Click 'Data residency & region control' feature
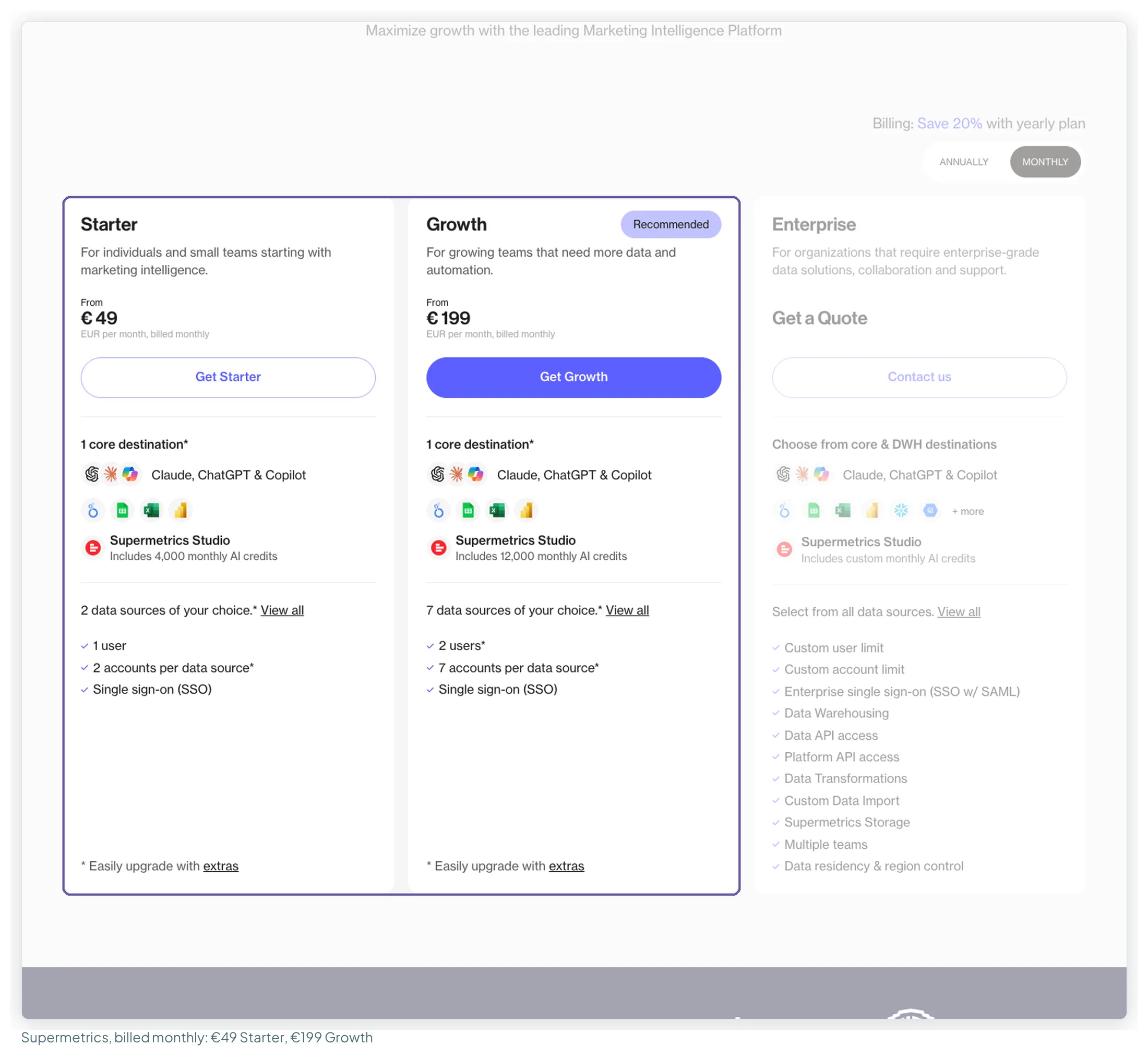 click(x=868, y=866)
